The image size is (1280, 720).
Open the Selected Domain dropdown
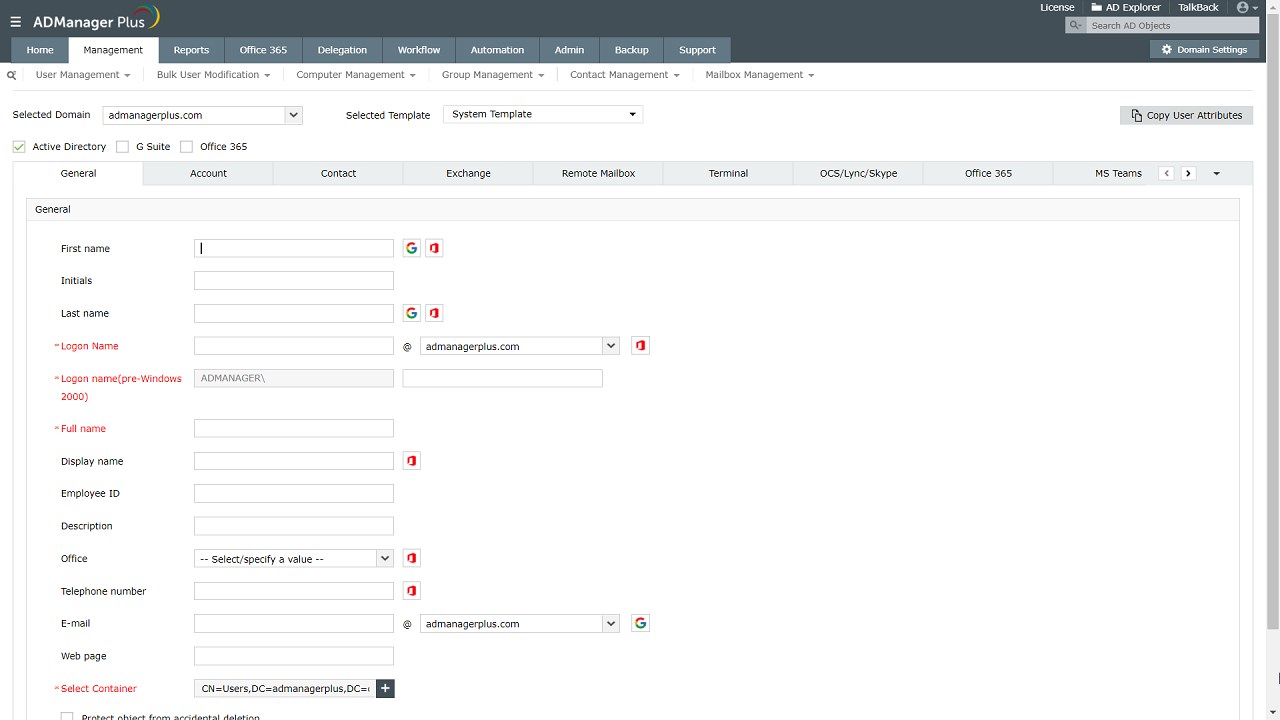(x=202, y=115)
